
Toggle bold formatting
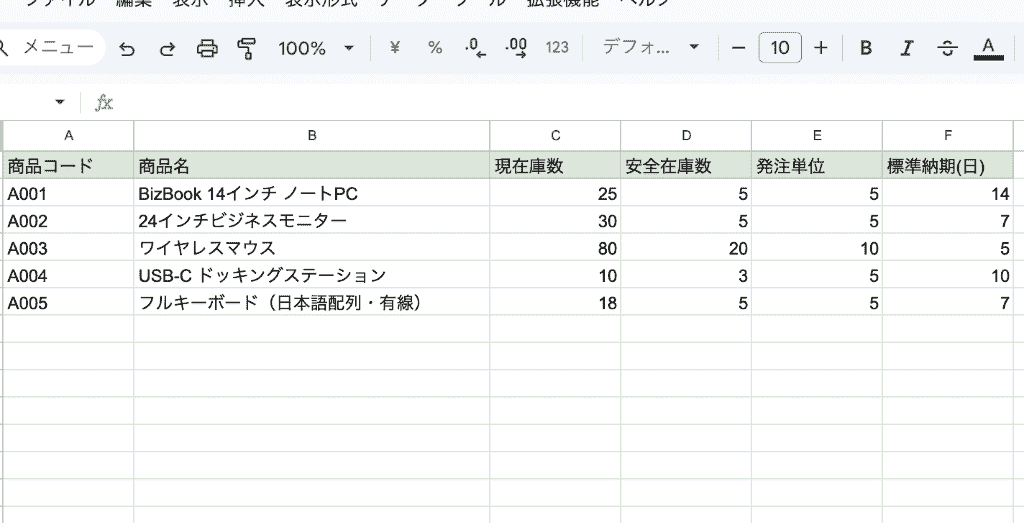(x=866, y=48)
